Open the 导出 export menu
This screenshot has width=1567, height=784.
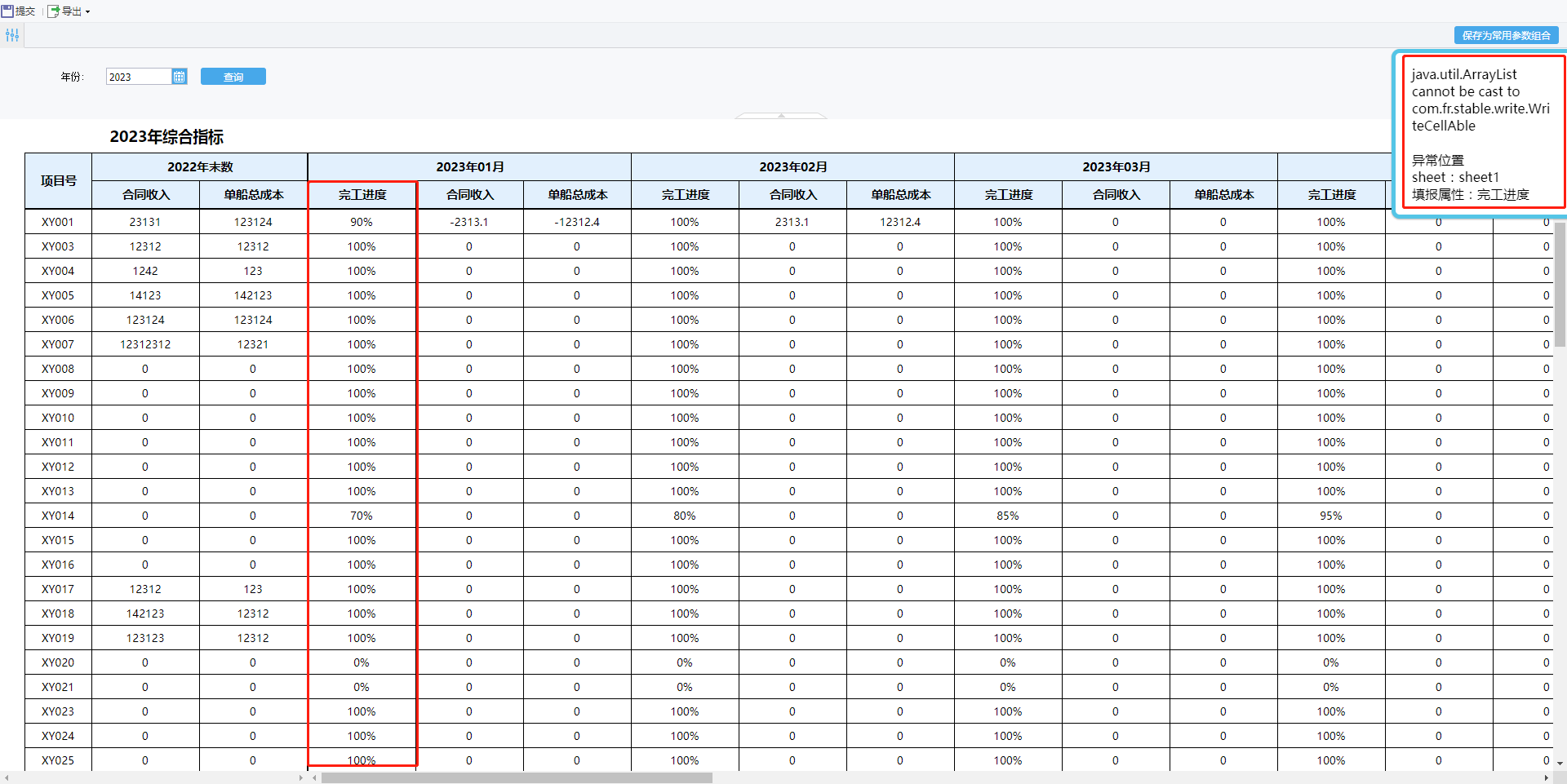(x=69, y=11)
